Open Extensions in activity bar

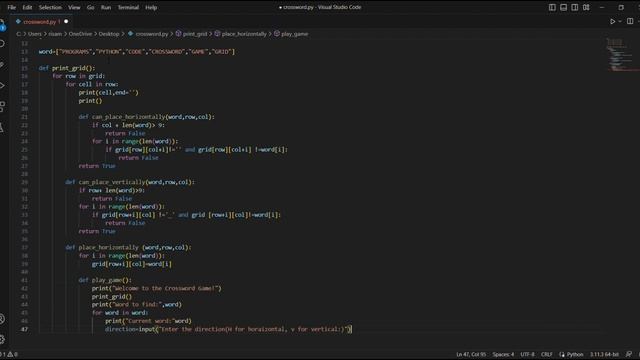pos(2,107)
